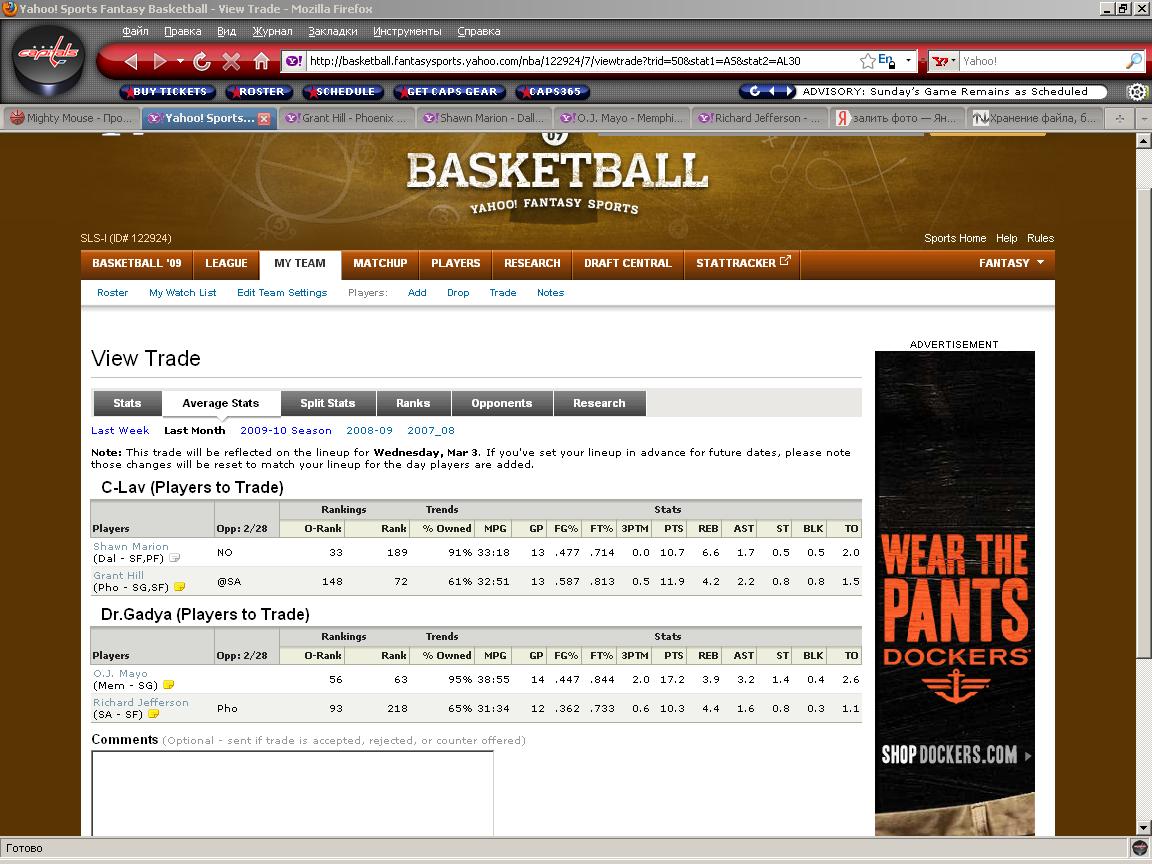Stop loading with the X icon
This screenshot has height=864, width=1152.
[x=231, y=62]
